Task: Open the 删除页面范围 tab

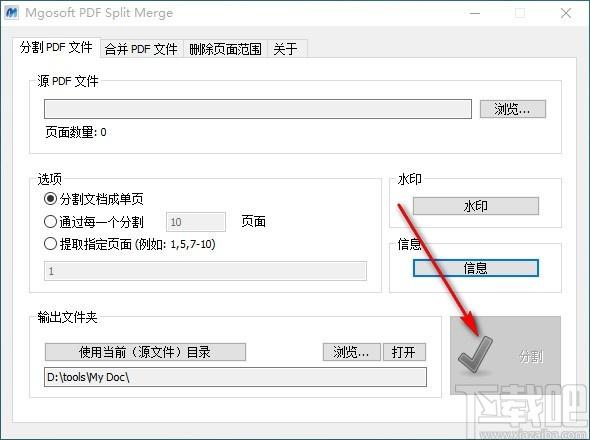Action: pyautogui.click(x=225, y=49)
